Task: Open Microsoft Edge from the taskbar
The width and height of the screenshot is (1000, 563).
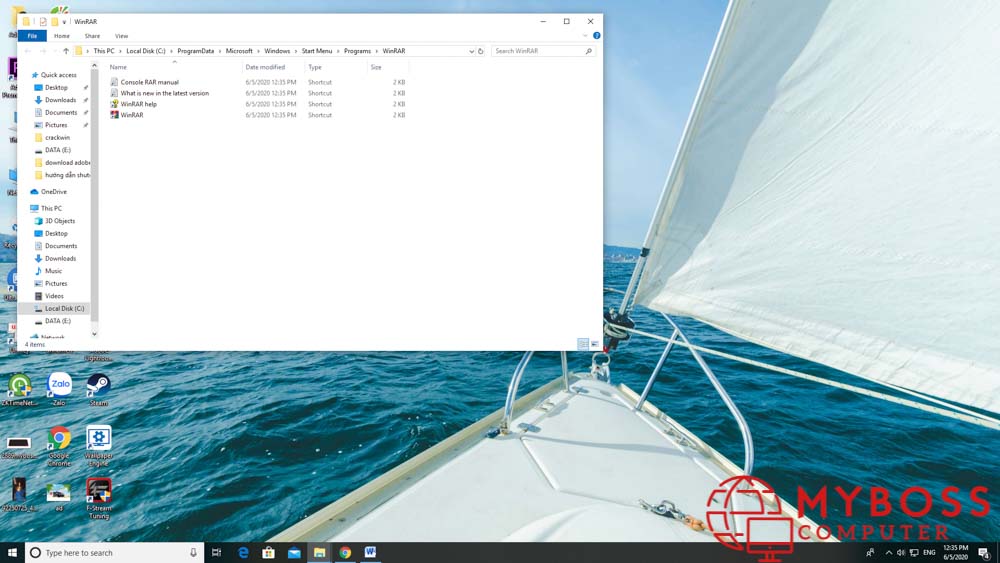Action: tap(243, 552)
